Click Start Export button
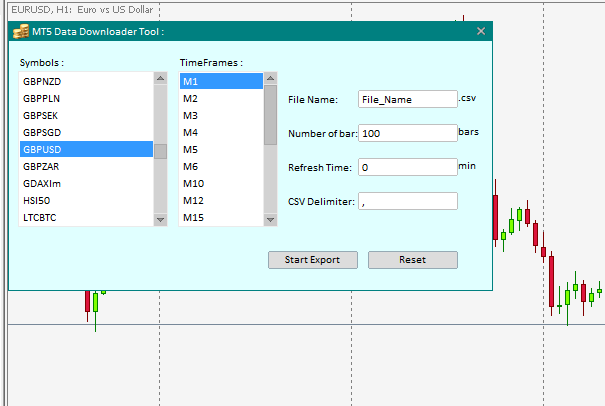The image size is (605, 406). tap(313, 260)
